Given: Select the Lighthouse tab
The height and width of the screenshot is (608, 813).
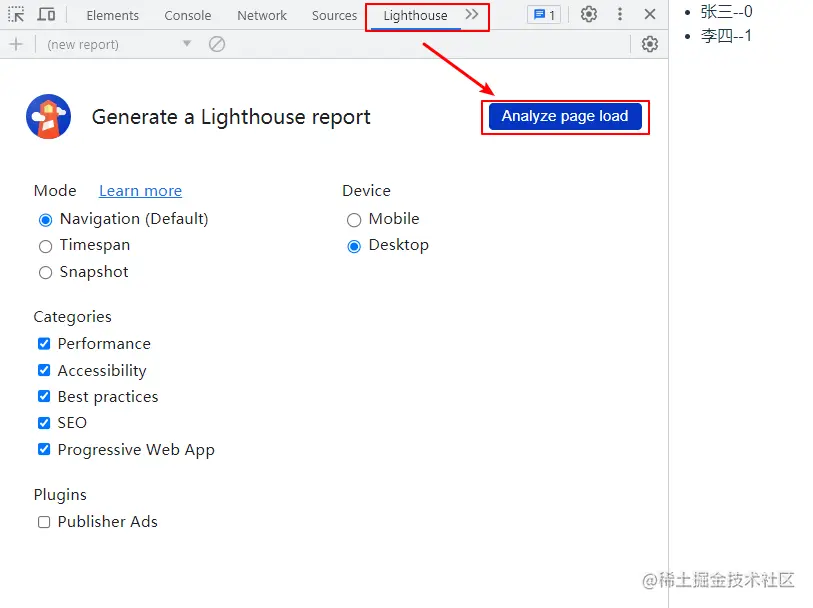Looking at the screenshot, I should [x=415, y=16].
